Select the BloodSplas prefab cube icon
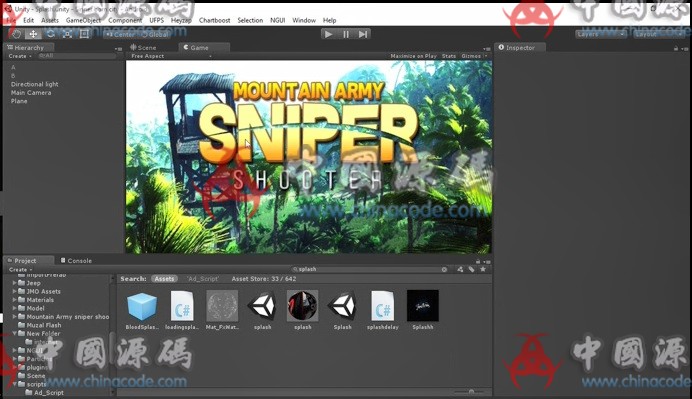The width and height of the screenshot is (692, 399). pyautogui.click(x=142, y=306)
